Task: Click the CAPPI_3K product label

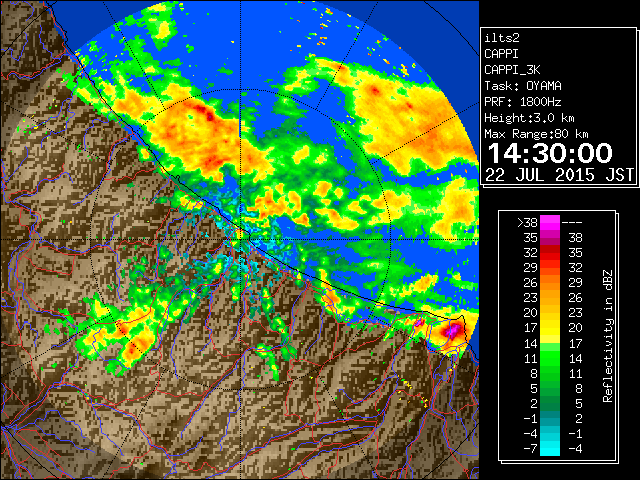Action: [x=512, y=70]
